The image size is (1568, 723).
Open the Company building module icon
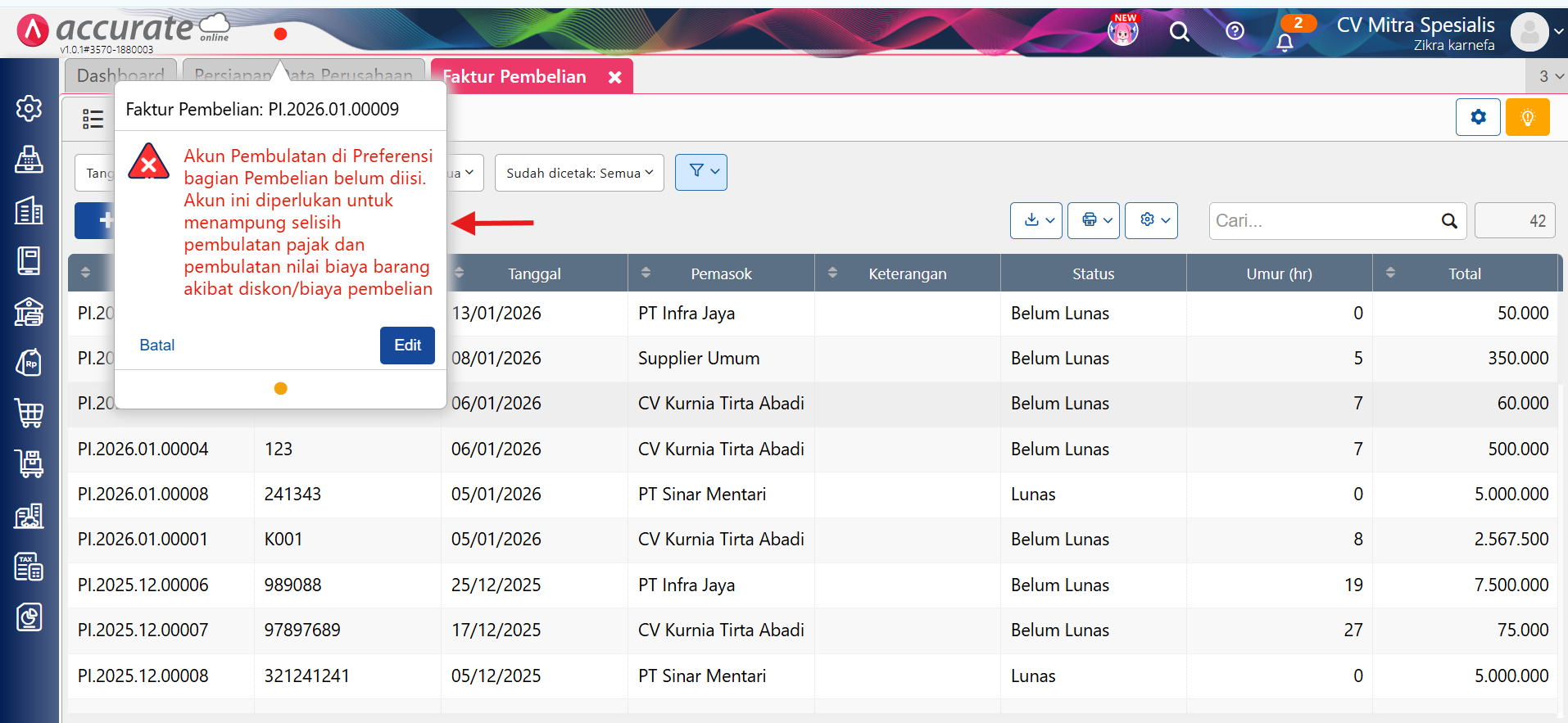pyautogui.click(x=29, y=210)
